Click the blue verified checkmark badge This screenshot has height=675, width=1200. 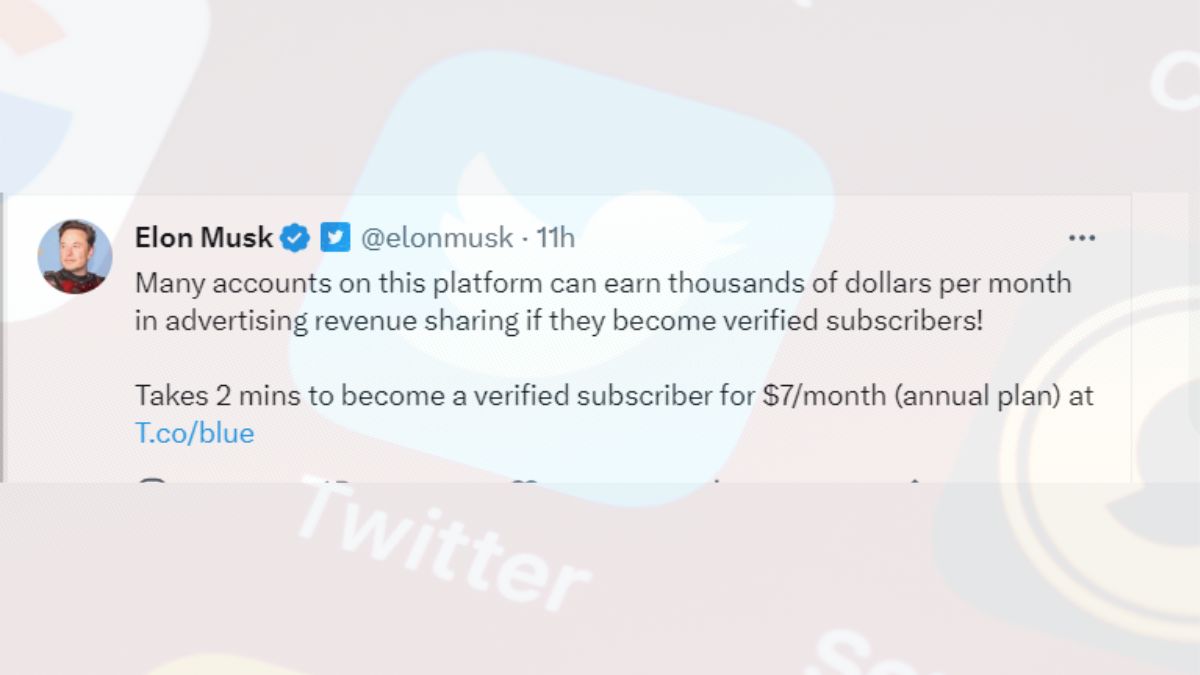pyautogui.click(x=295, y=238)
